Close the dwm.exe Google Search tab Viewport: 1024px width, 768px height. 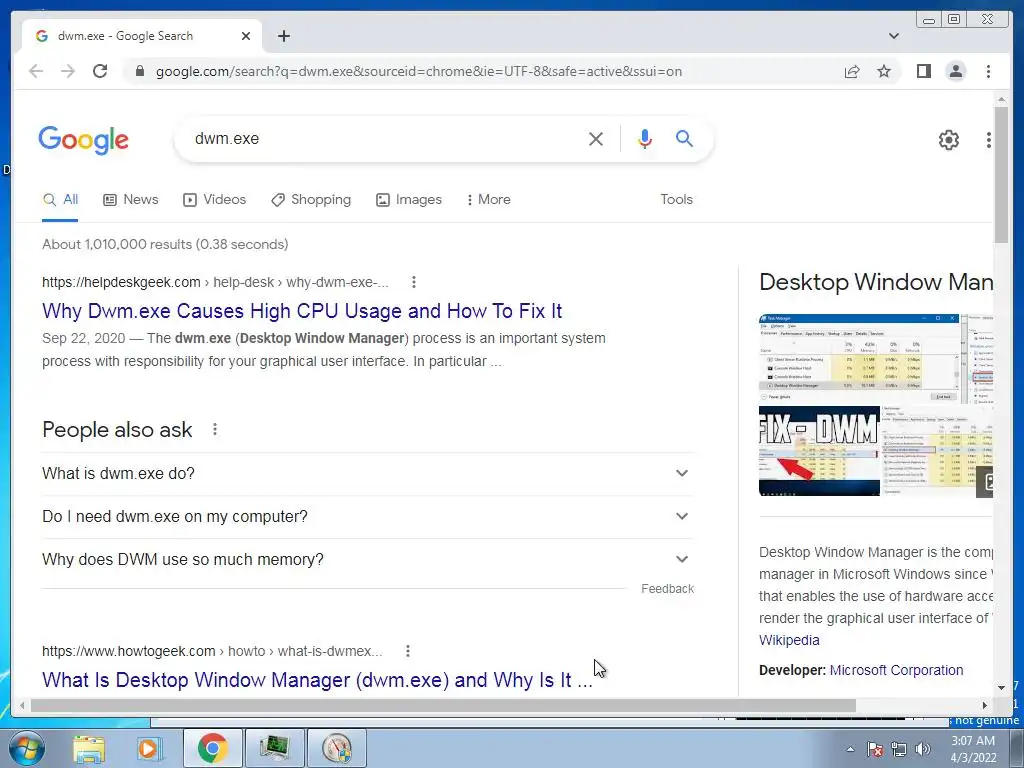[x=246, y=36]
